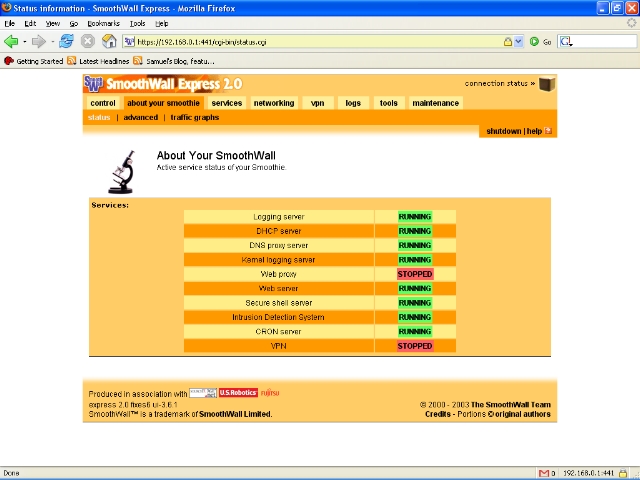The width and height of the screenshot is (640, 480).
Task: Expand the address bar URL dropdown
Action: (518, 42)
